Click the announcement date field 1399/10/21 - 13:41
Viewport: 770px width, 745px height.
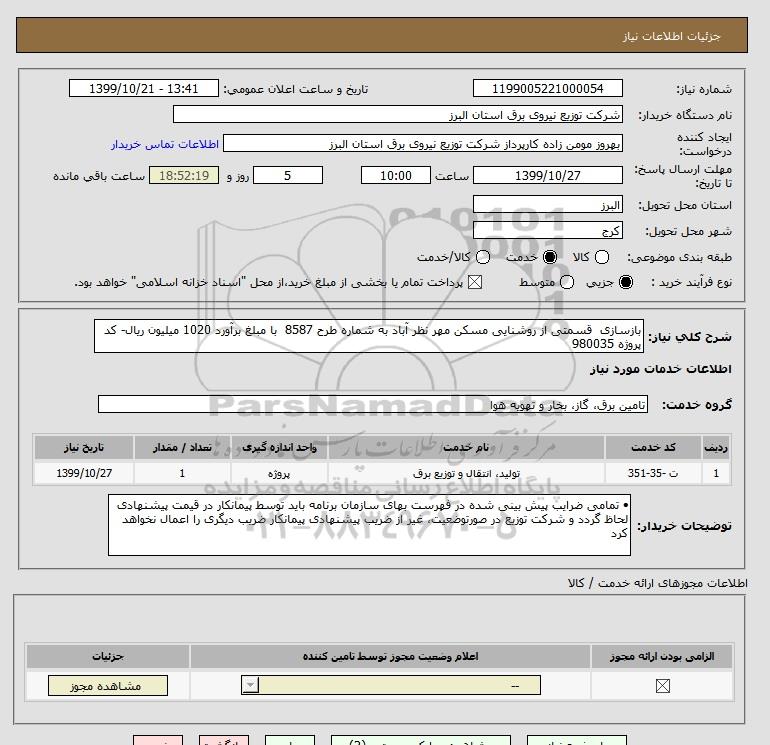click(x=144, y=88)
